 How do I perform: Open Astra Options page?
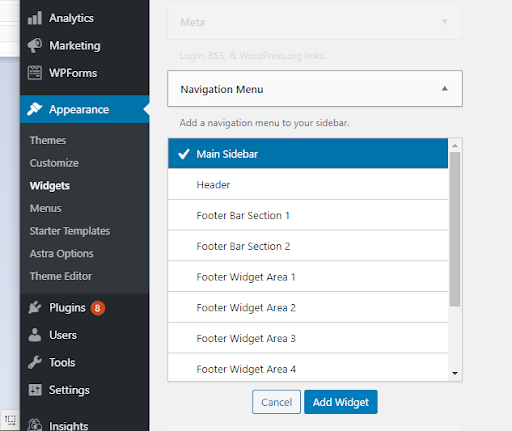click(61, 254)
